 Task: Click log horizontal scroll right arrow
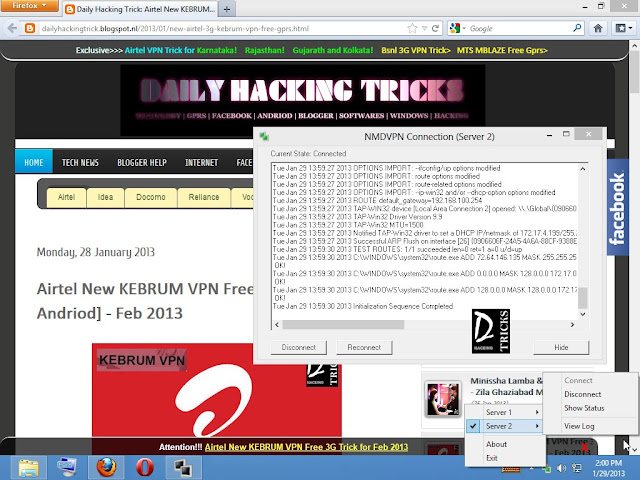click(x=572, y=324)
